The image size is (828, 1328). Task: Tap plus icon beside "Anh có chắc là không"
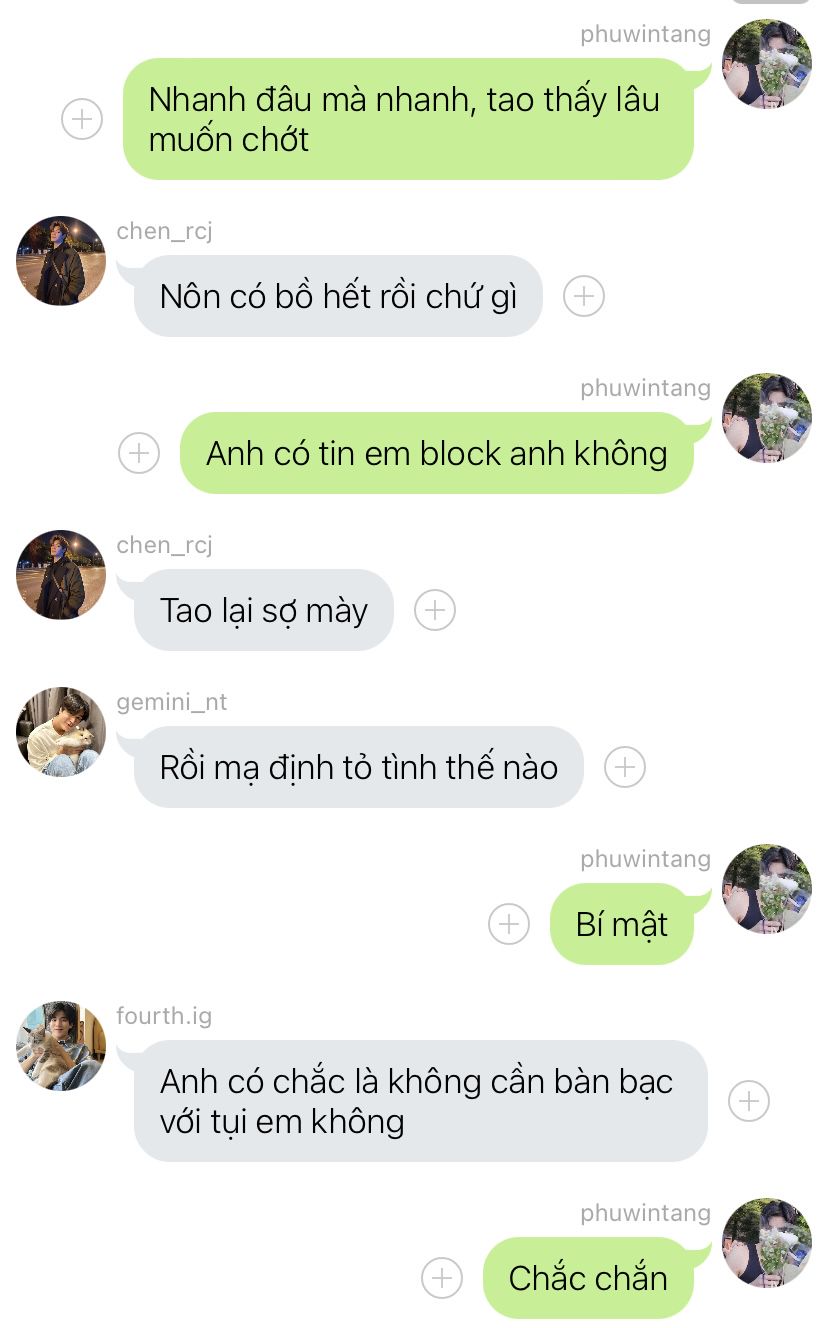749,1101
